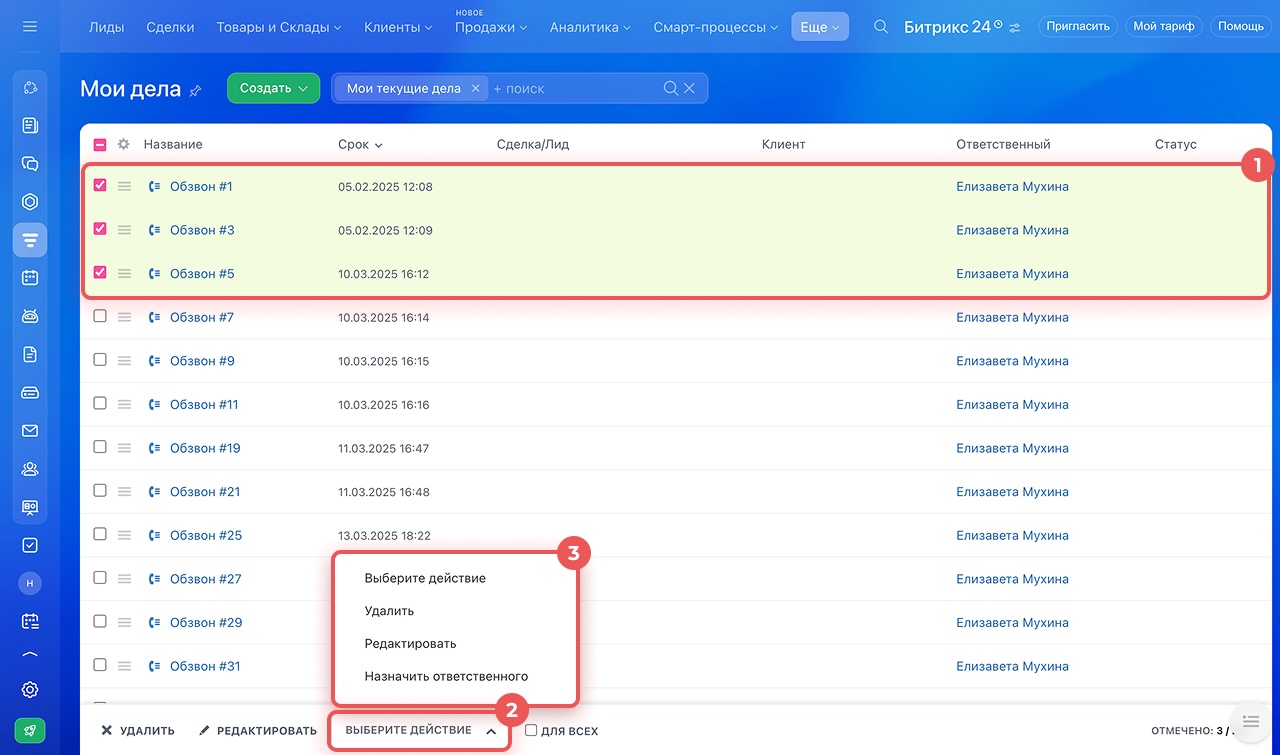Uncheck the Обзвон #5 row
The image size is (1280, 755).
100,272
